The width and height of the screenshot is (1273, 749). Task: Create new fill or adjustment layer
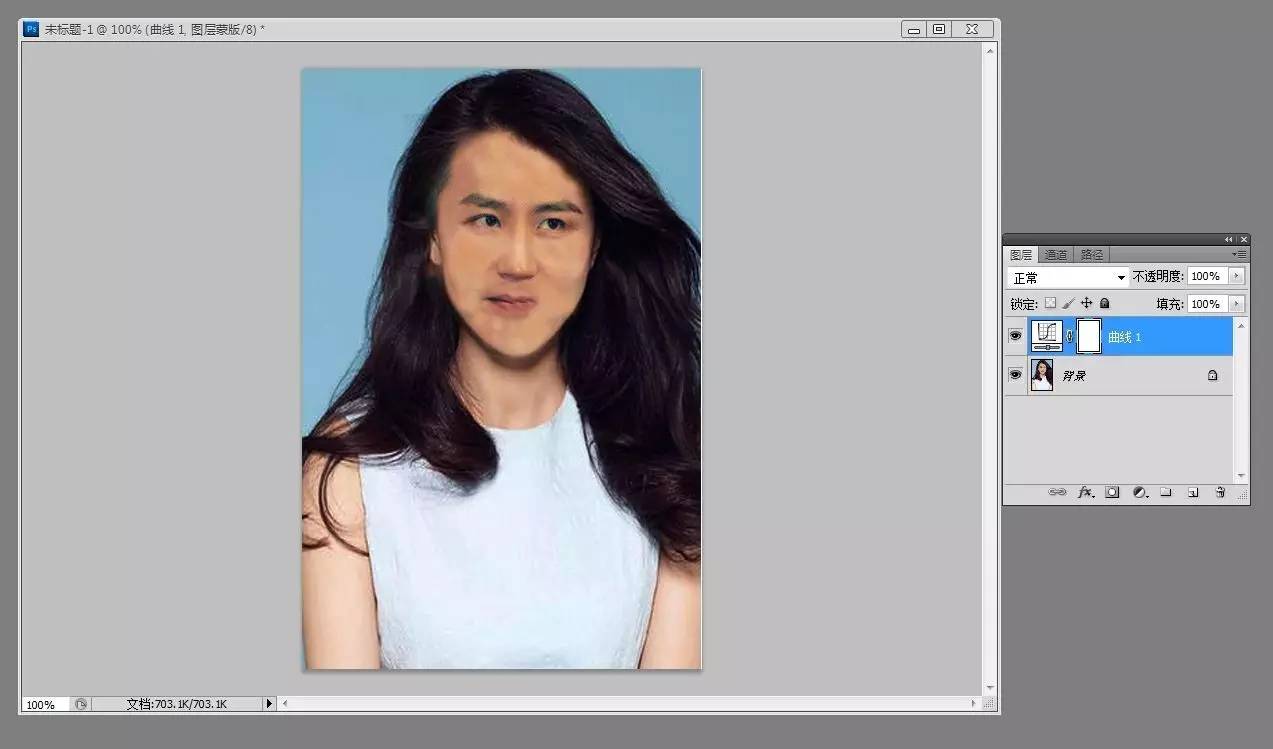pyautogui.click(x=1139, y=493)
